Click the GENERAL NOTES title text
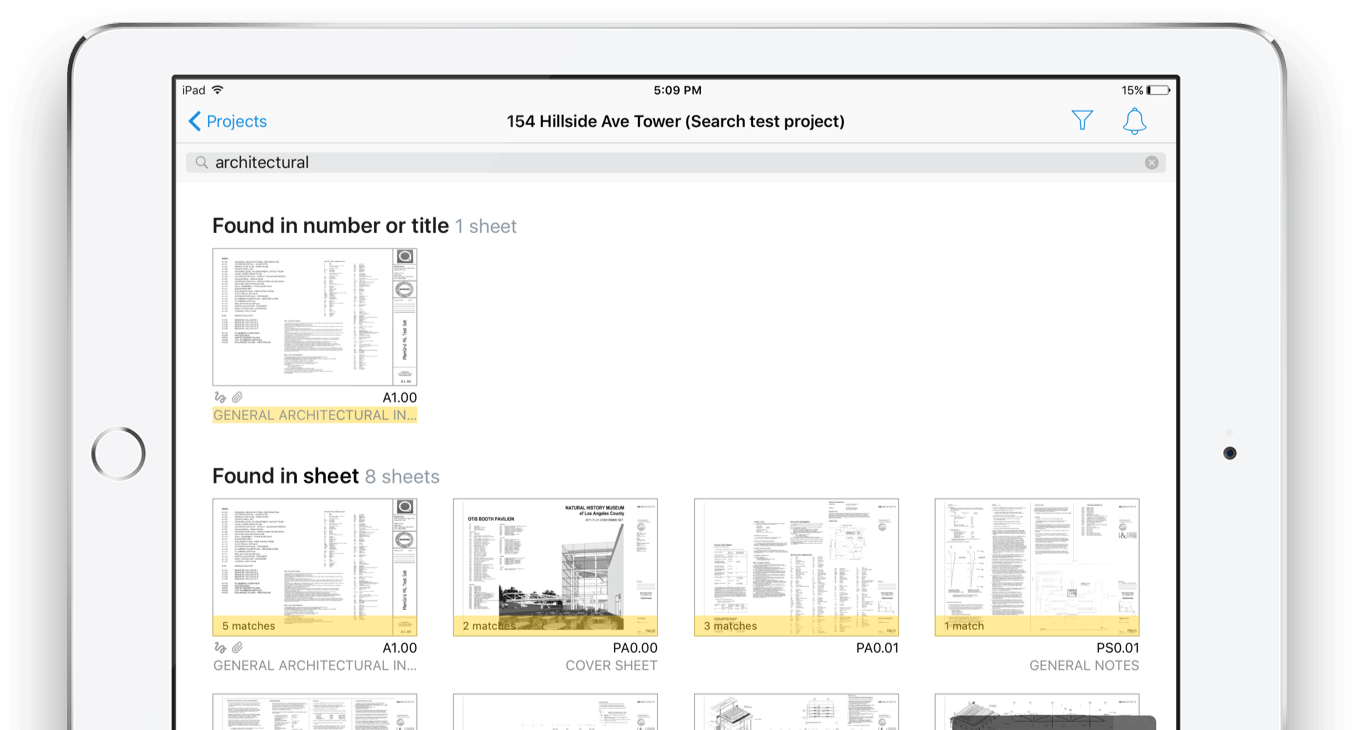Screen dimensions: 1354x730 point(1084,665)
